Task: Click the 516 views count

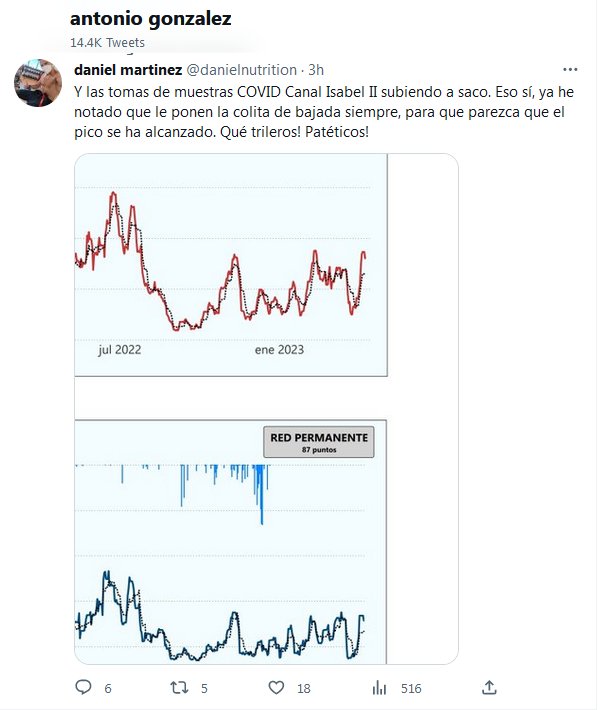Action: [x=411, y=689]
